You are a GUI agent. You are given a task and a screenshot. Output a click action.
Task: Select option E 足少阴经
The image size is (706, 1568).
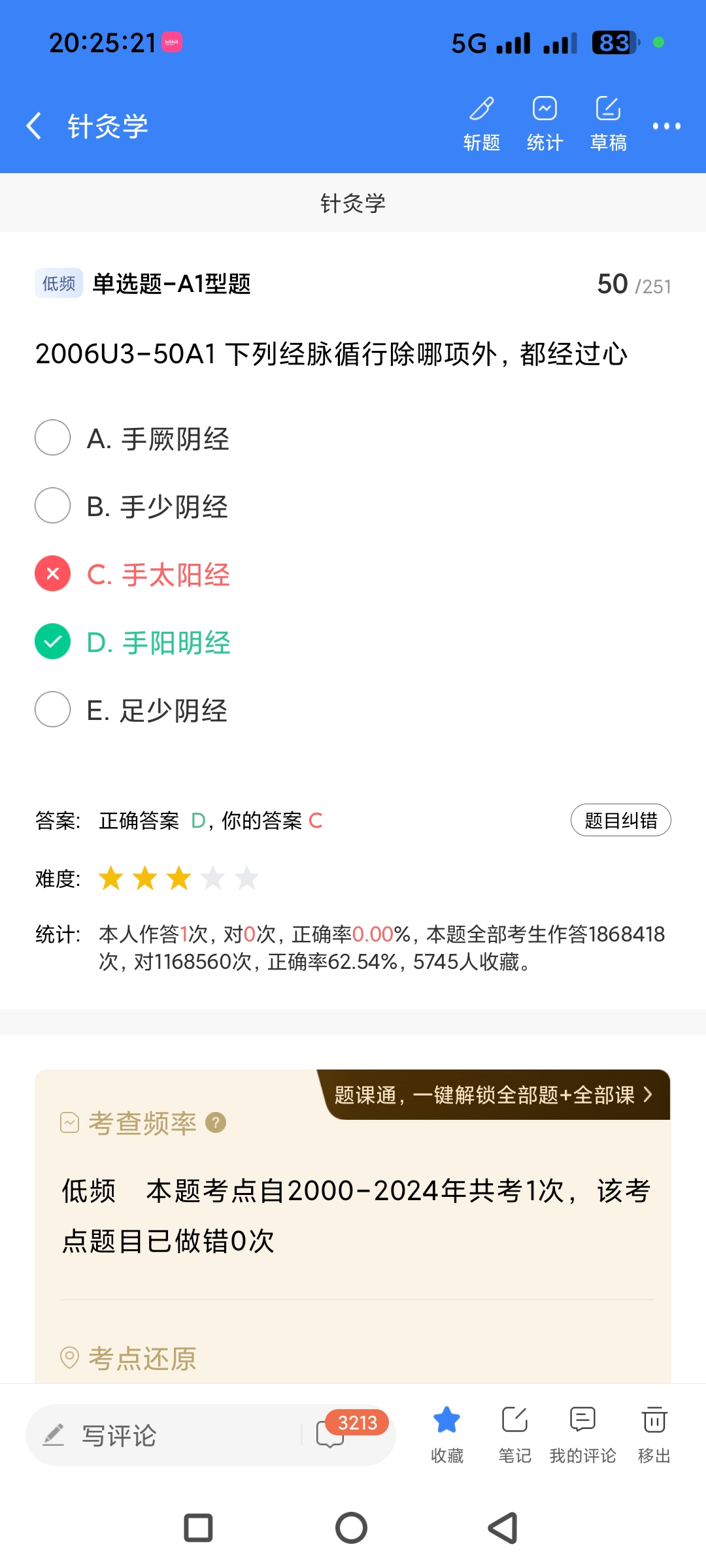(x=53, y=710)
